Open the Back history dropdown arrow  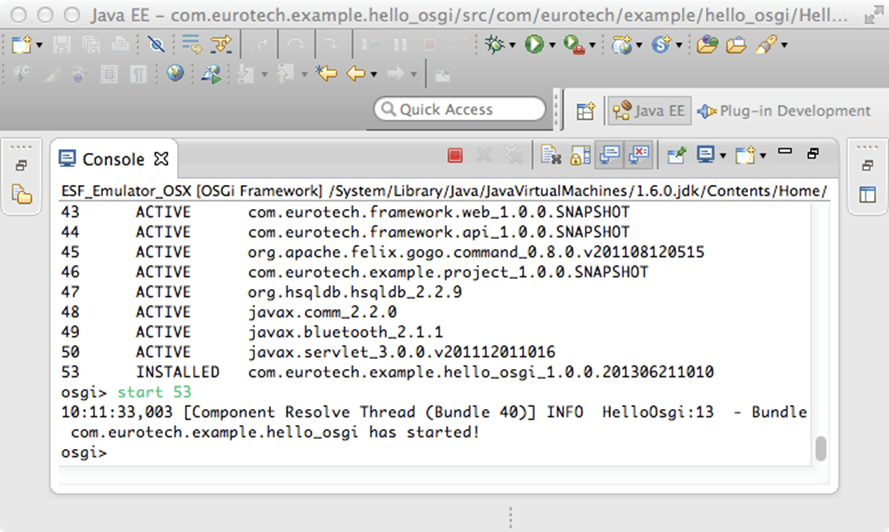click(x=374, y=74)
